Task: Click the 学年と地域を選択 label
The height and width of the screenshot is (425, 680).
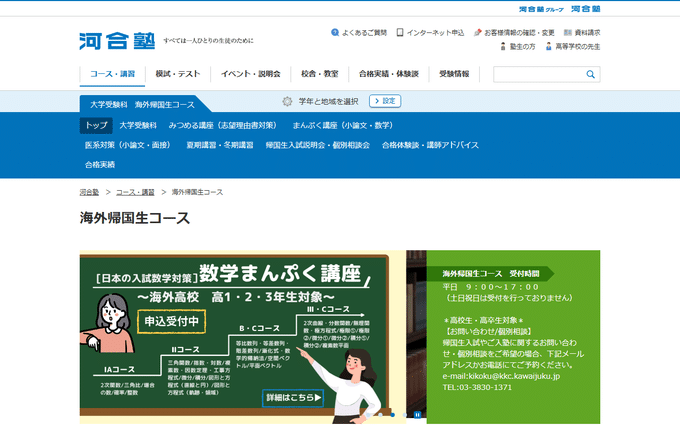Action: (x=328, y=101)
